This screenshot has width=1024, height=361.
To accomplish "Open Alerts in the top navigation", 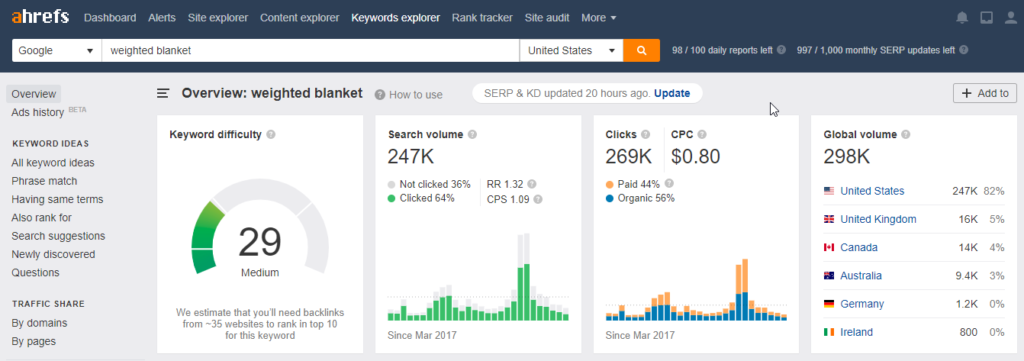I will click(x=162, y=18).
